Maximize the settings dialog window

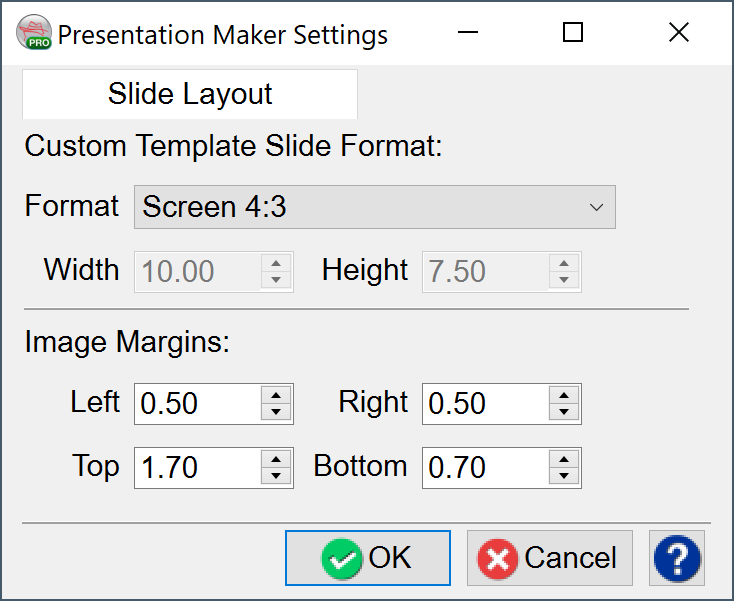click(573, 33)
